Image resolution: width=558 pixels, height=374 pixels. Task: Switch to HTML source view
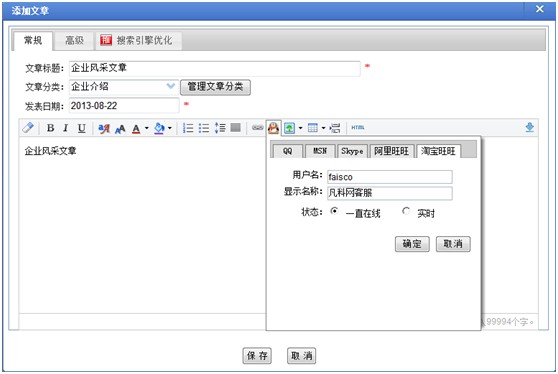(x=358, y=127)
